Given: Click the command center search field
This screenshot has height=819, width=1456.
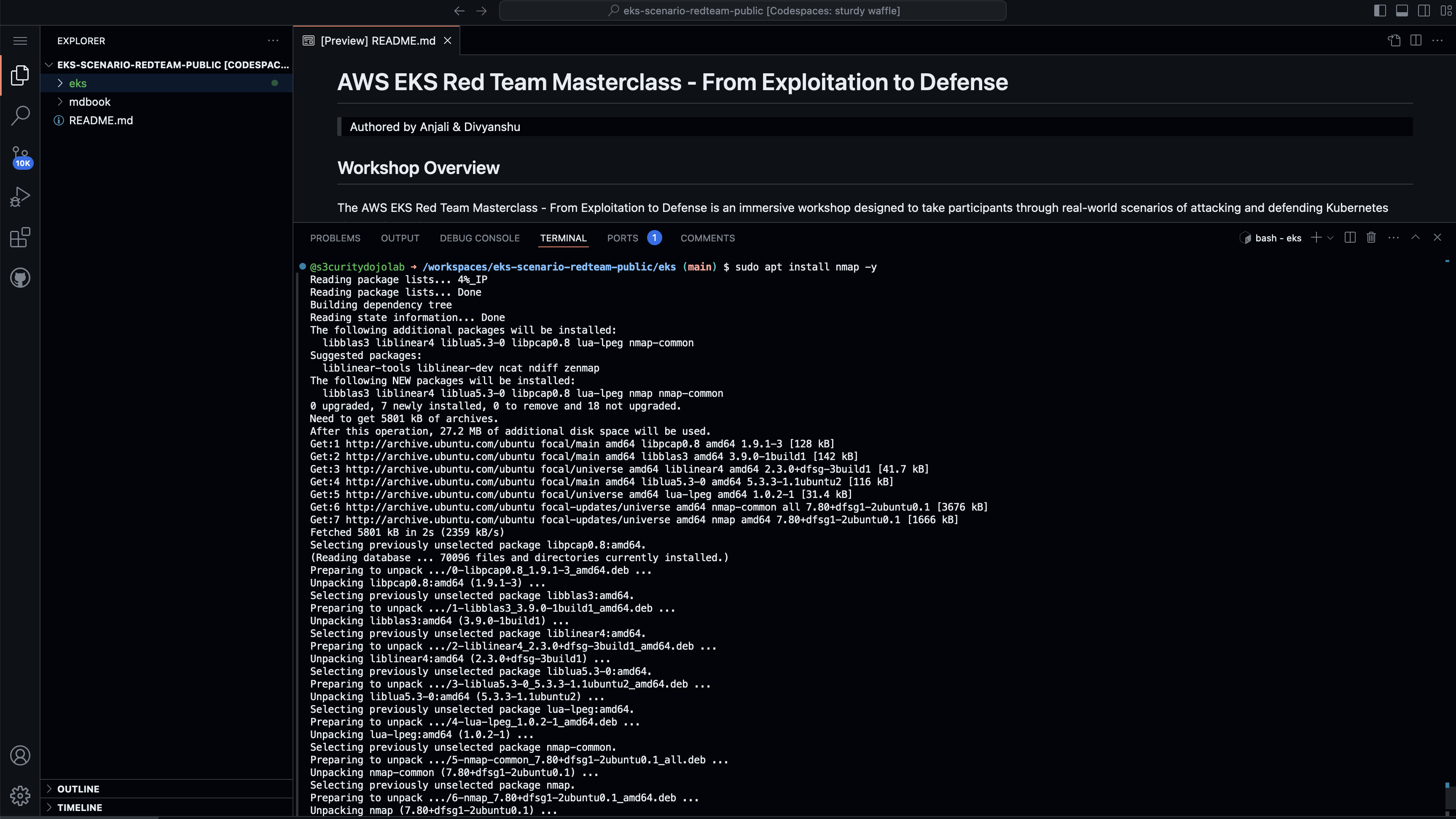Looking at the screenshot, I should click(x=752, y=11).
